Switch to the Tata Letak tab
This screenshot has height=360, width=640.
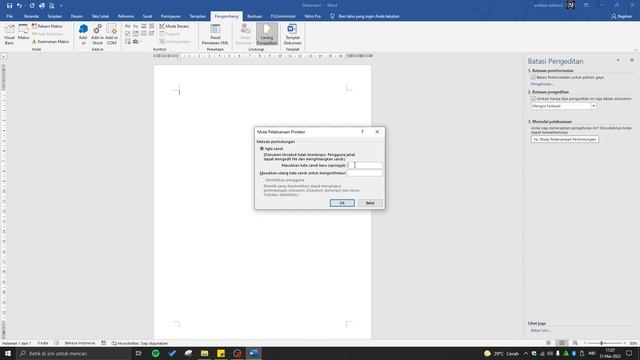click(x=100, y=16)
